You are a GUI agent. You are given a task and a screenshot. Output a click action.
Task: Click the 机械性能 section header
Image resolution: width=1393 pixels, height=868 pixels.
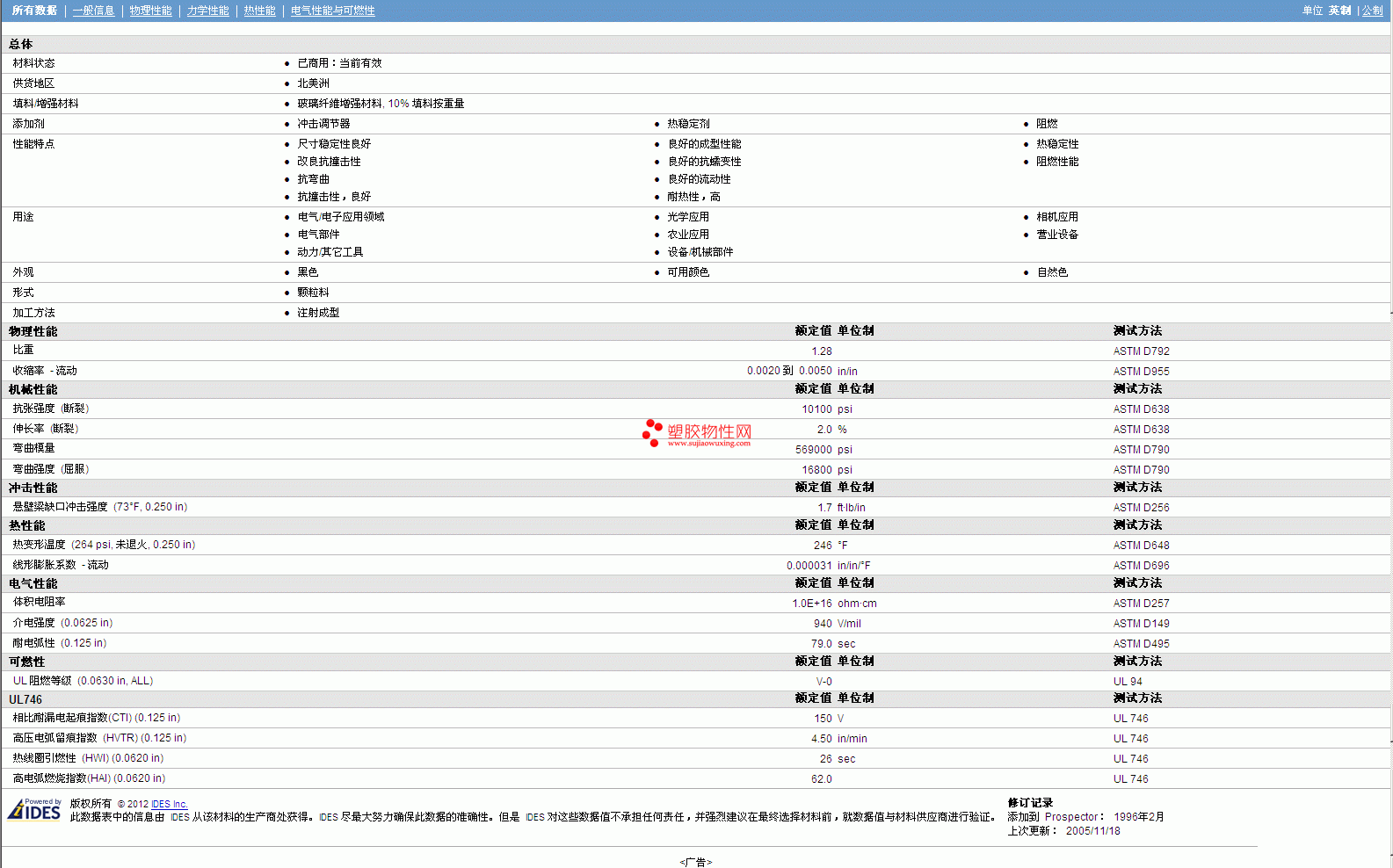(33, 389)
